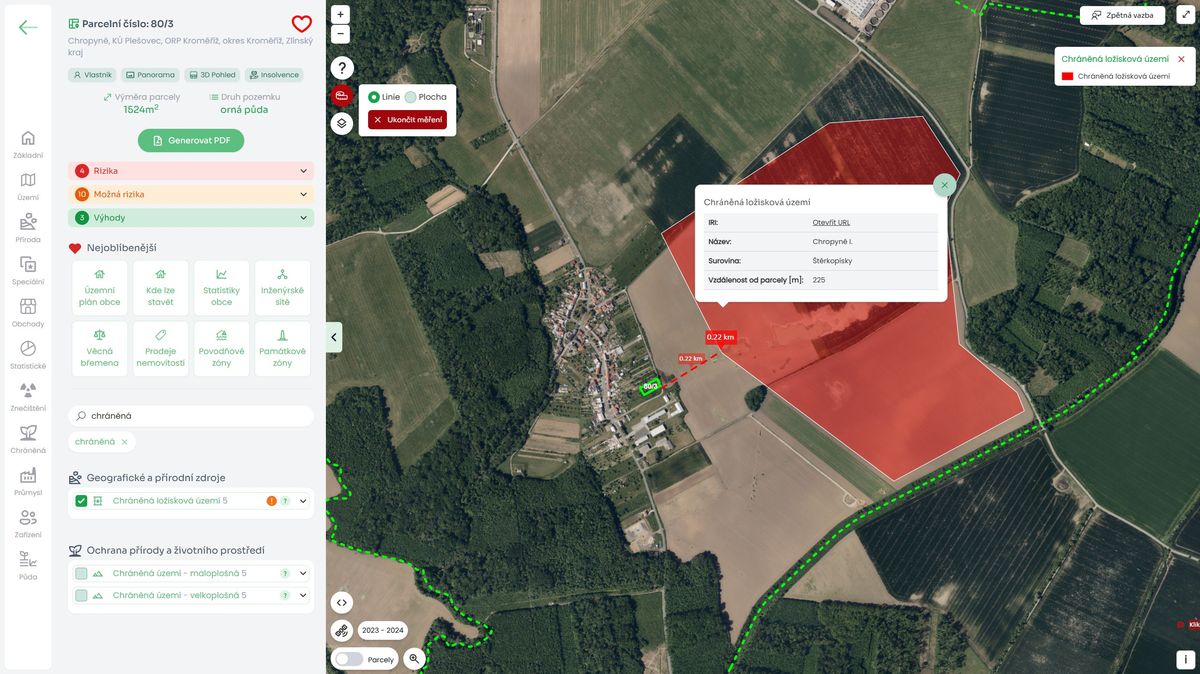Click the Vlastník tag button
The image size is (1200, 674).
point(92,75)
